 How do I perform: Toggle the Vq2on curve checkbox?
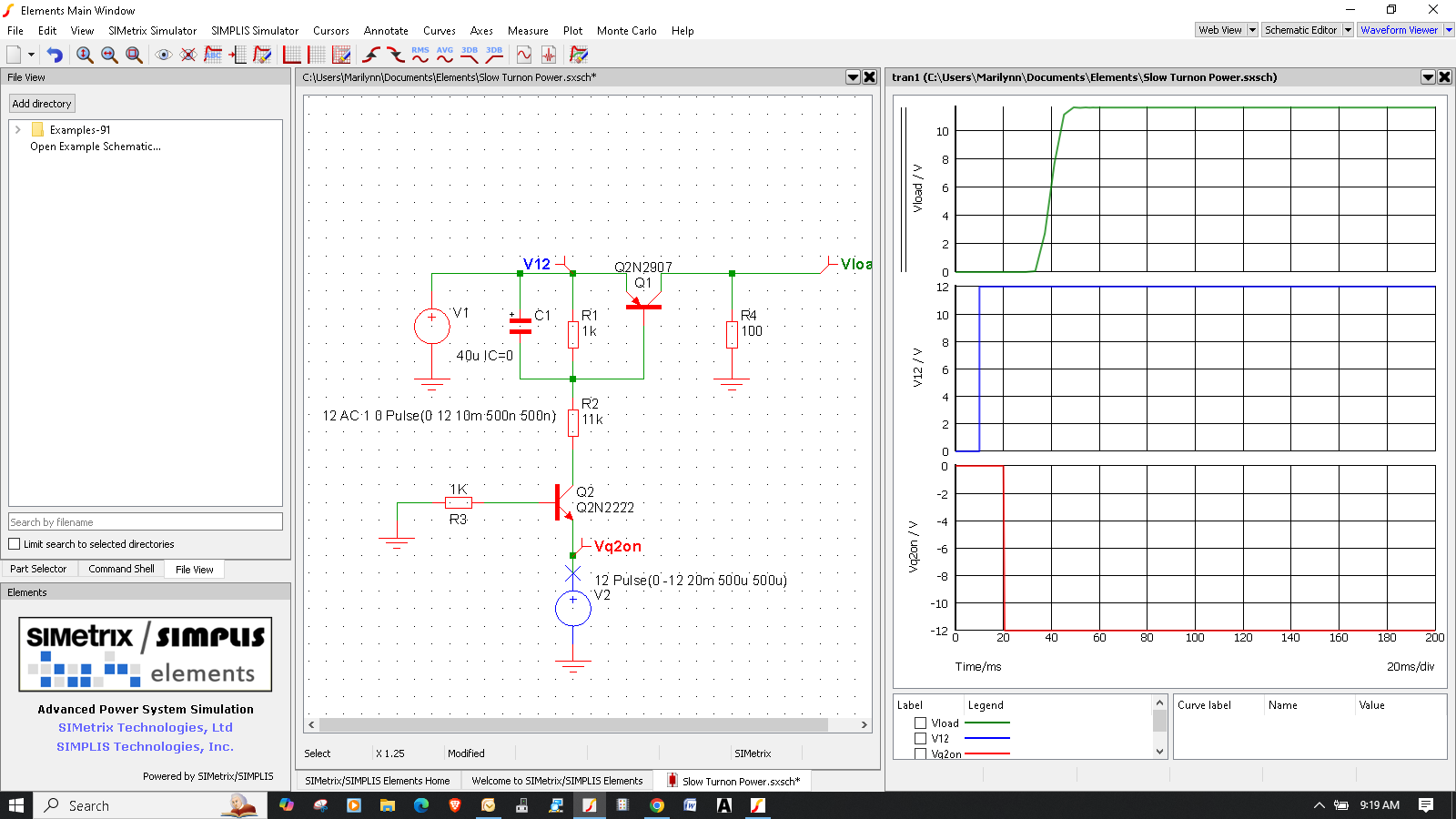tap(921, 753)
